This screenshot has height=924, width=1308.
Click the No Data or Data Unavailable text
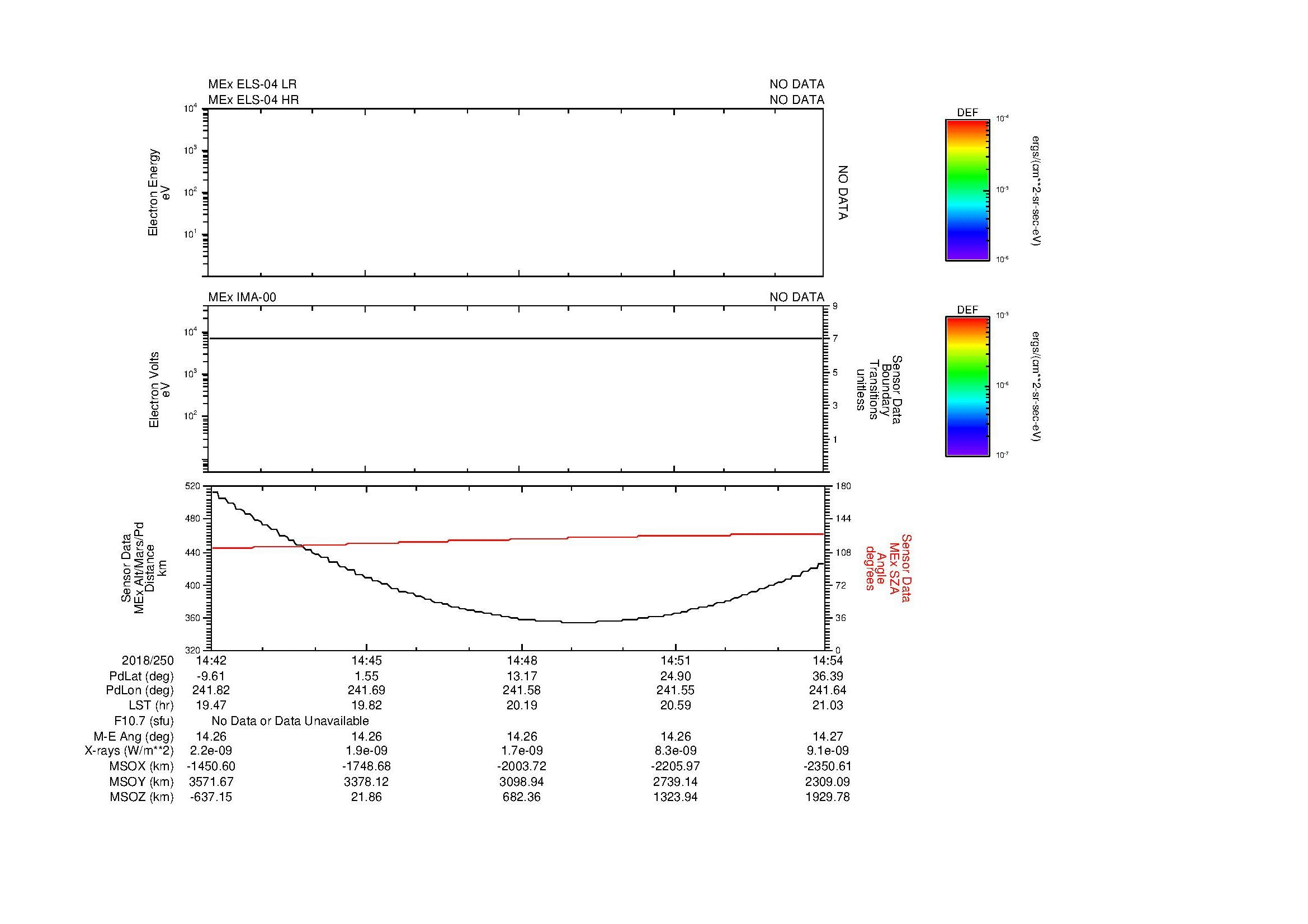pyautogui.click(x=290, y=721)
